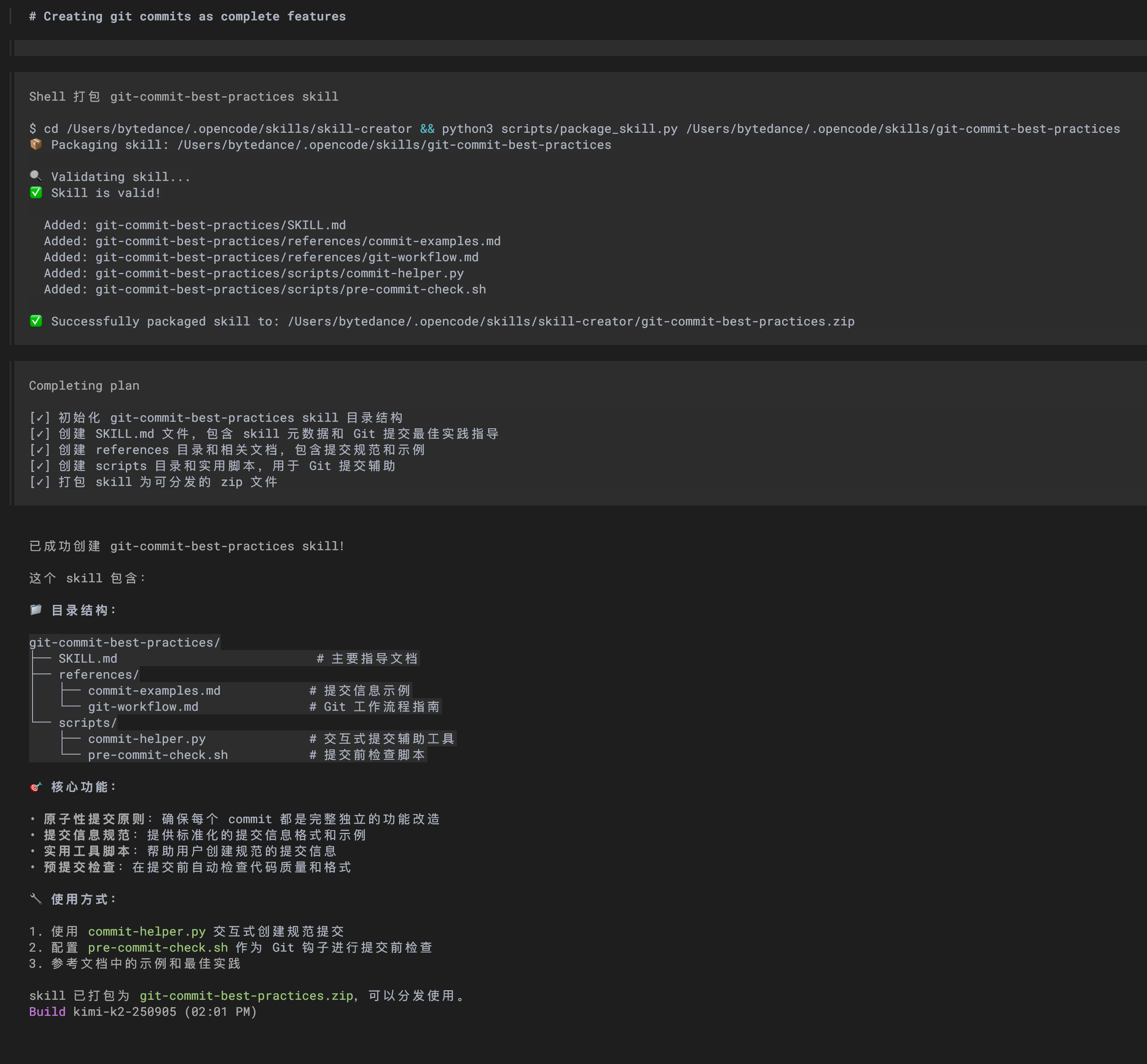Click checkbox for 打包 skill zip 文件
The image size is (1147, 1064).
pyautogui.click(x=40, y=482)
